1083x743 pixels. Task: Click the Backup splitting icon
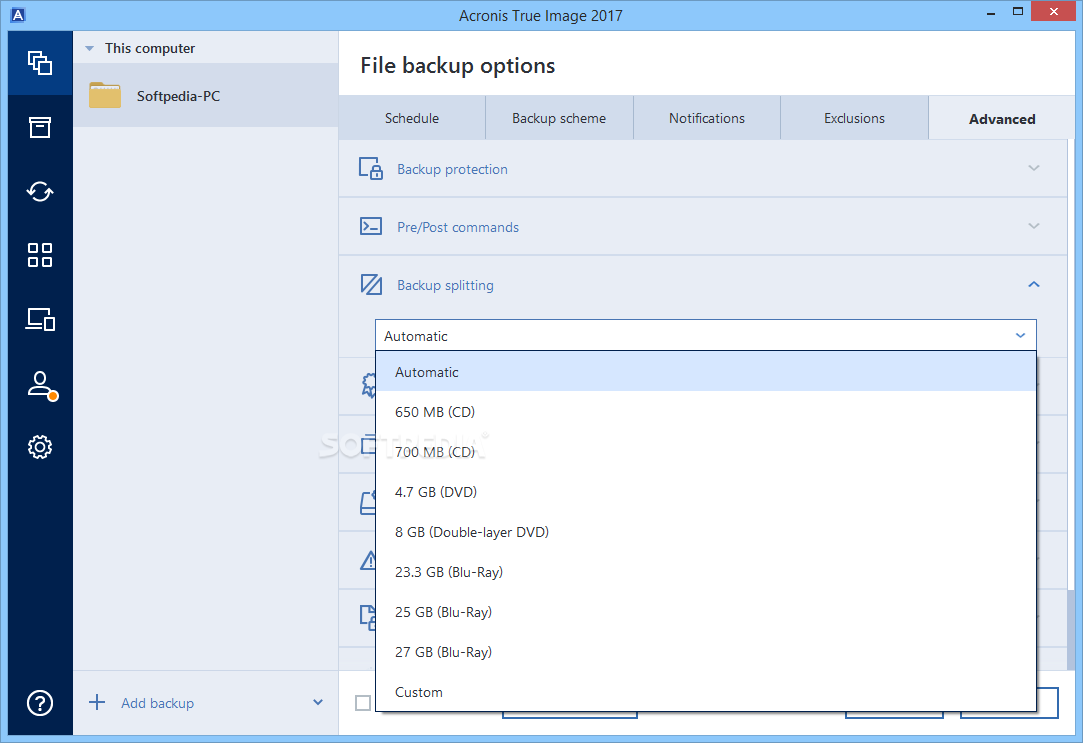tap(371, 284)
